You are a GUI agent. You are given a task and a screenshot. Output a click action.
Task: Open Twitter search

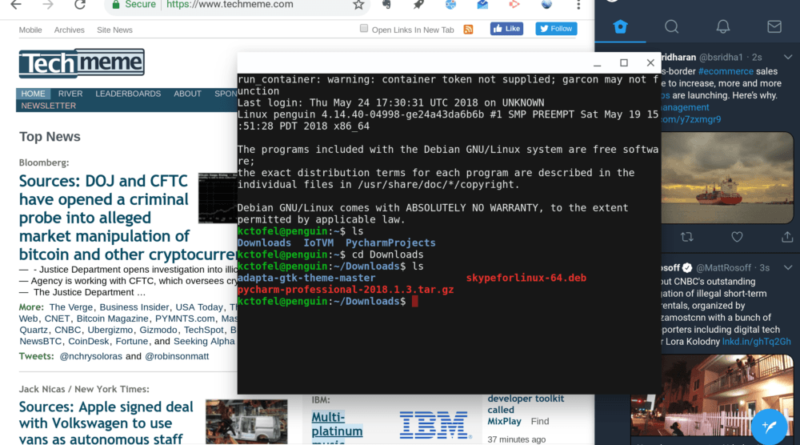pyautogui.click(x=671, y=27)
